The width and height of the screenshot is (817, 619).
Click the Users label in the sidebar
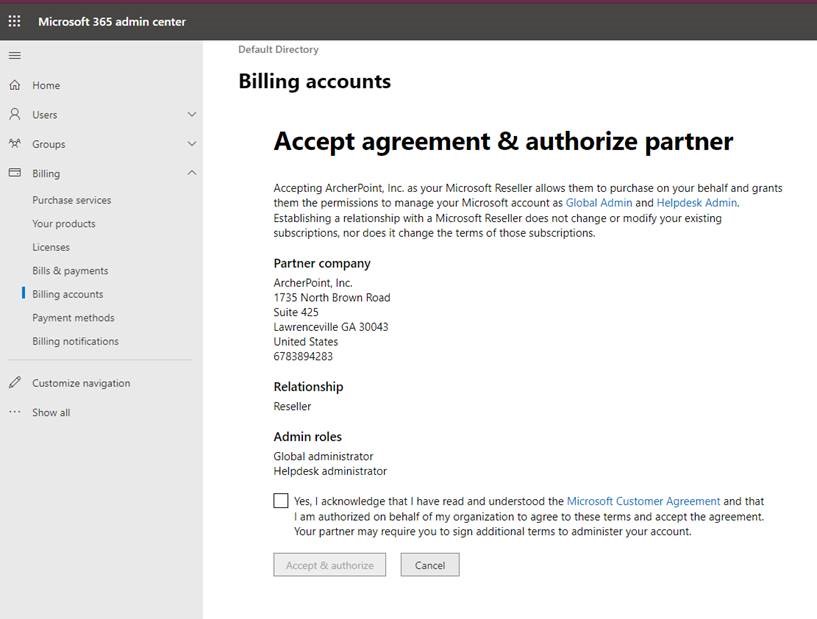pos(44,115)
